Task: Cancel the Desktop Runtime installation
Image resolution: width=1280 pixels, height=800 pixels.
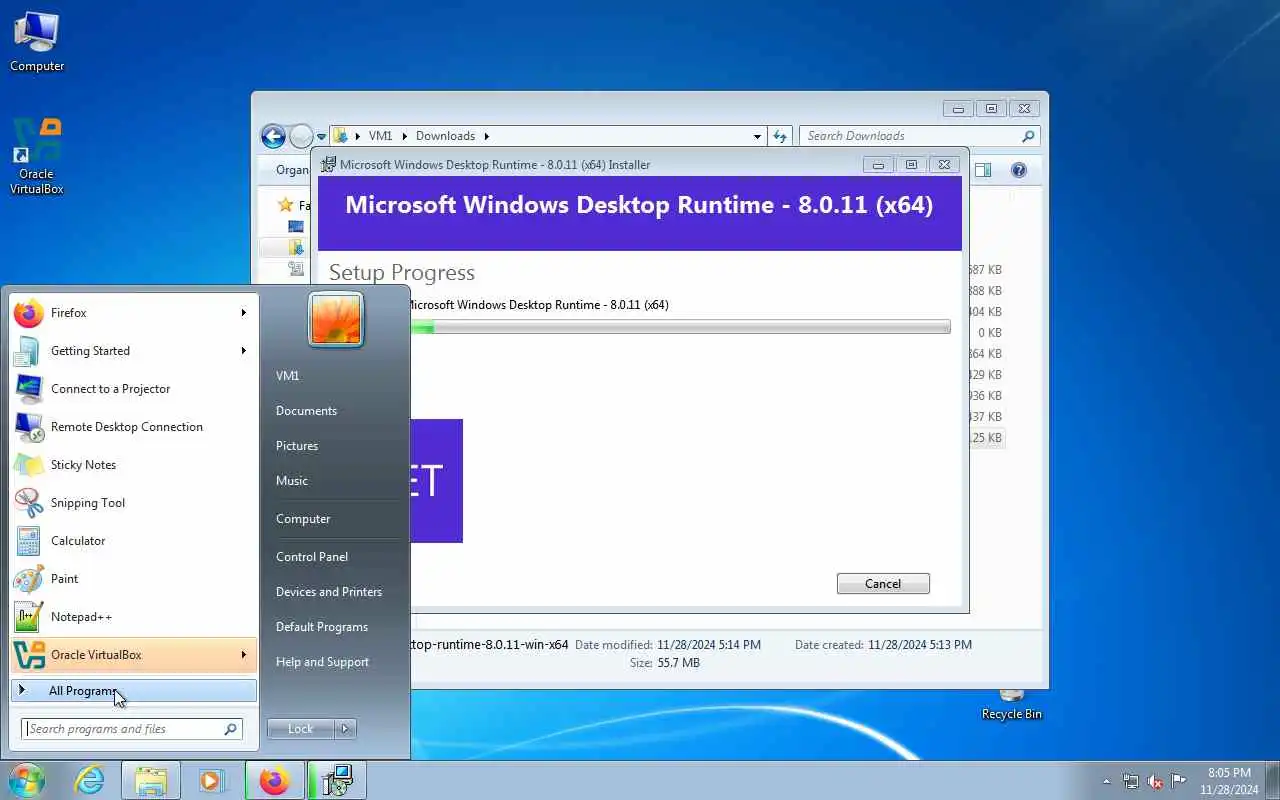Action: [883, 584]
